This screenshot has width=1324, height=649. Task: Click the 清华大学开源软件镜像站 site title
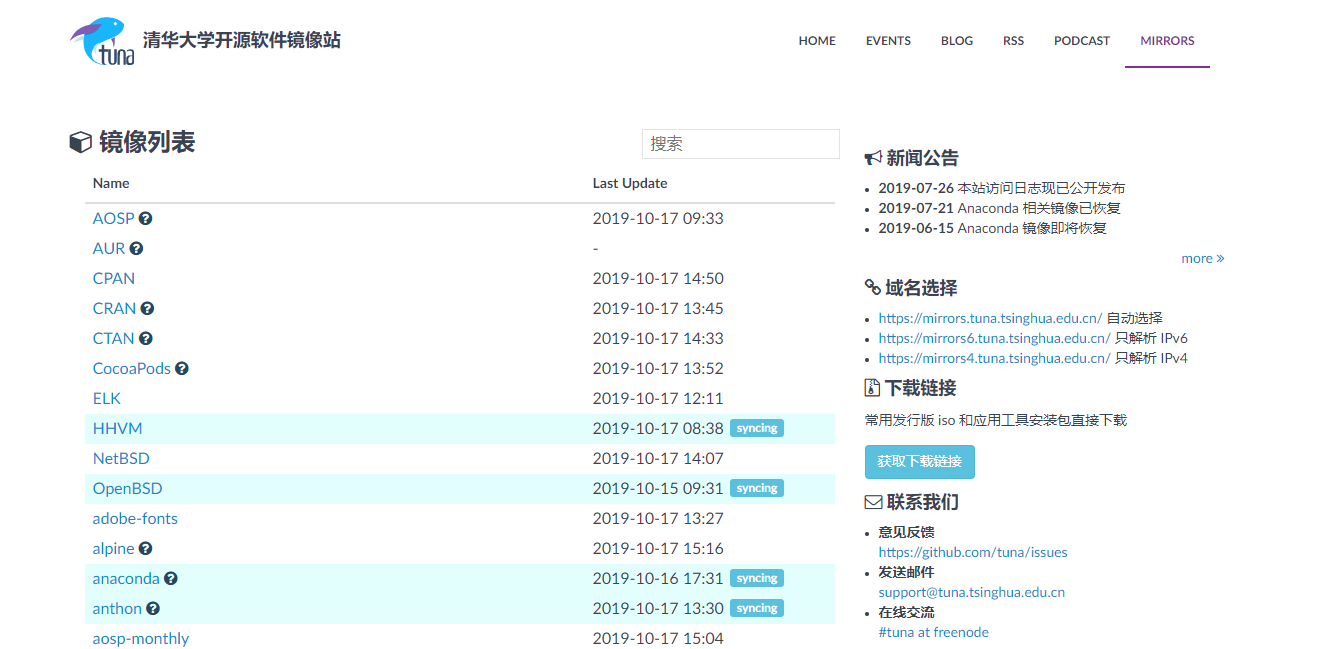(x=242, y=41)
